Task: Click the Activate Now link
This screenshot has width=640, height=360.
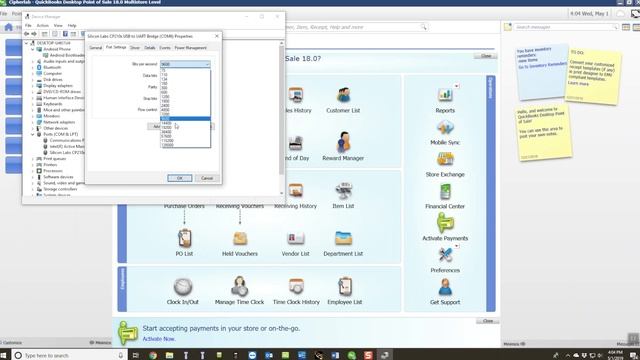Action: [159, 339]
